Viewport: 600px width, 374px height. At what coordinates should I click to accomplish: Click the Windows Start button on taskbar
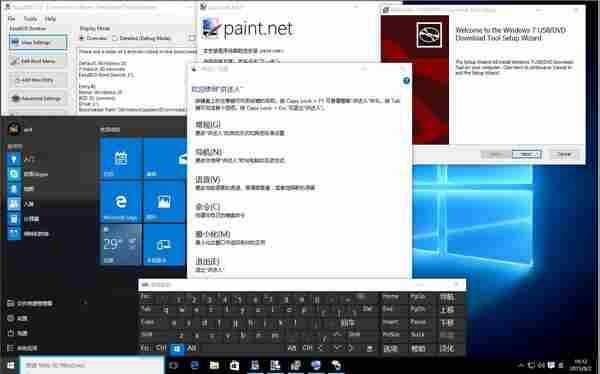9,365
